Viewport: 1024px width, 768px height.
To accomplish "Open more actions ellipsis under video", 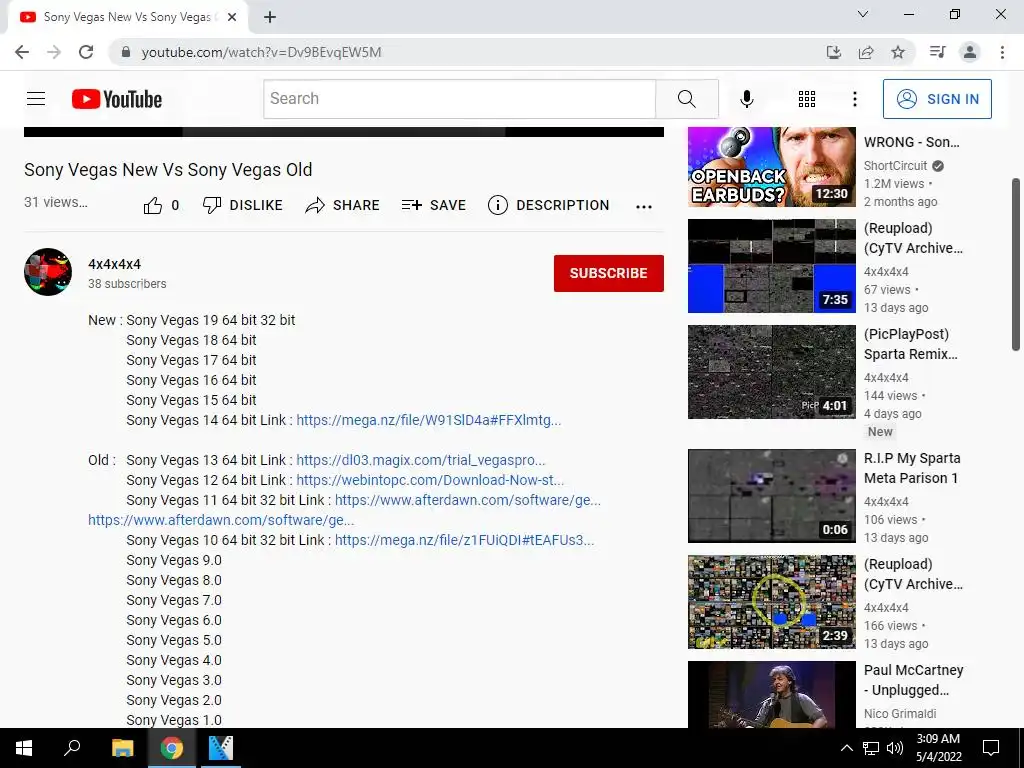I will pos(644,206).
